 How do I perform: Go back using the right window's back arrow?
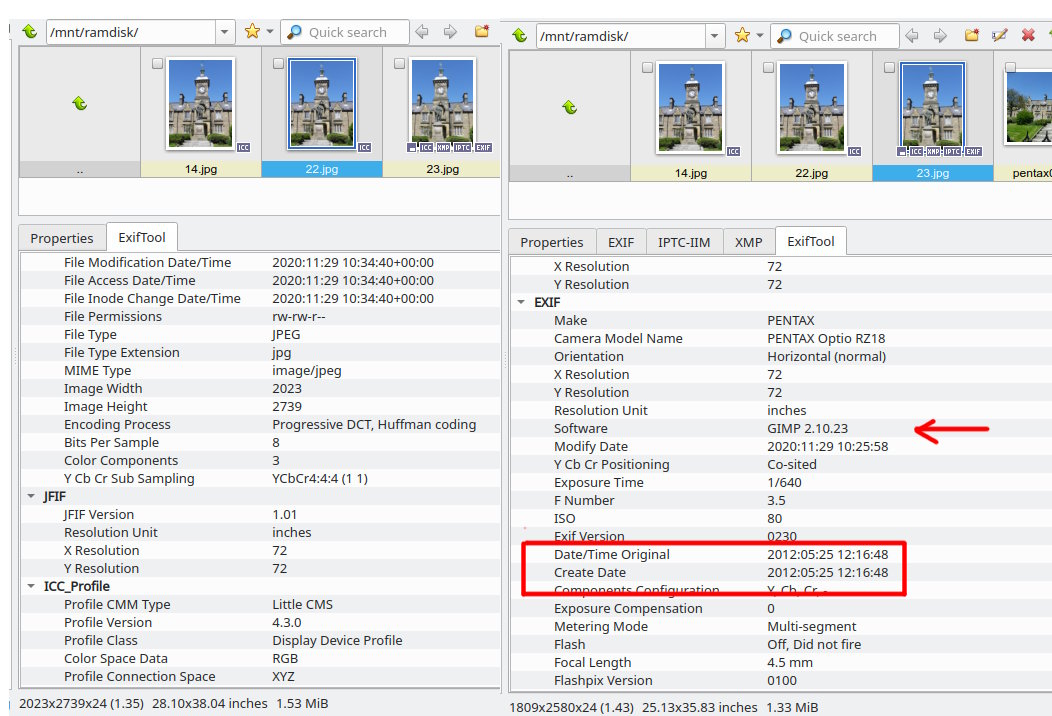[912, 36]
